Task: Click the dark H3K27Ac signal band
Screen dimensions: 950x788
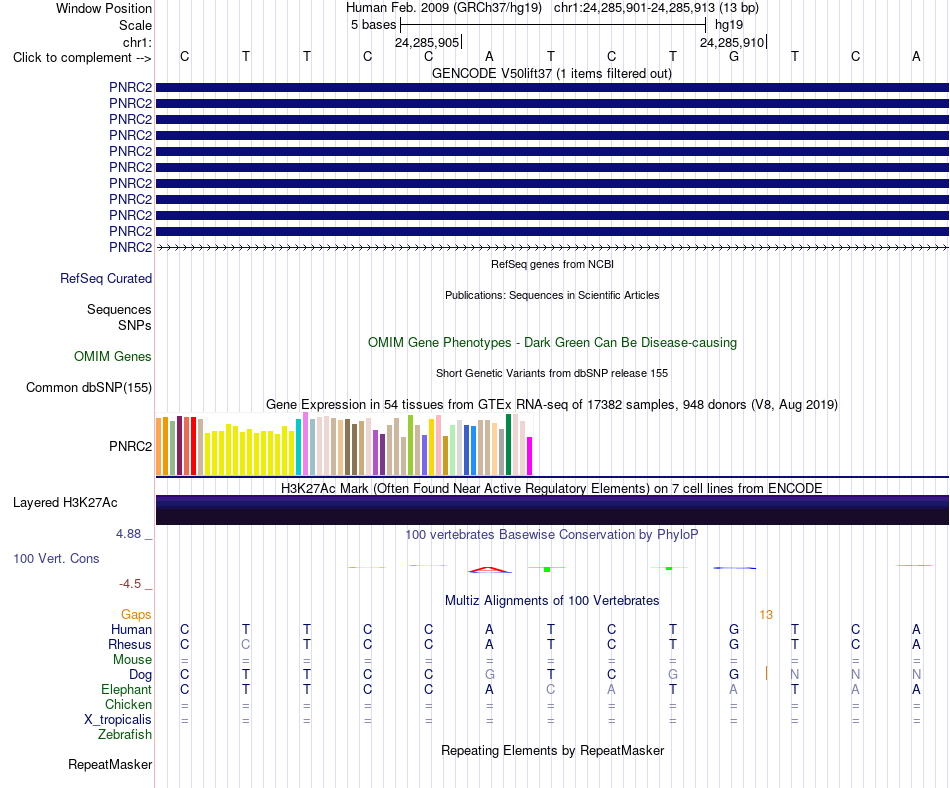Action: click(x=552, y=510)
